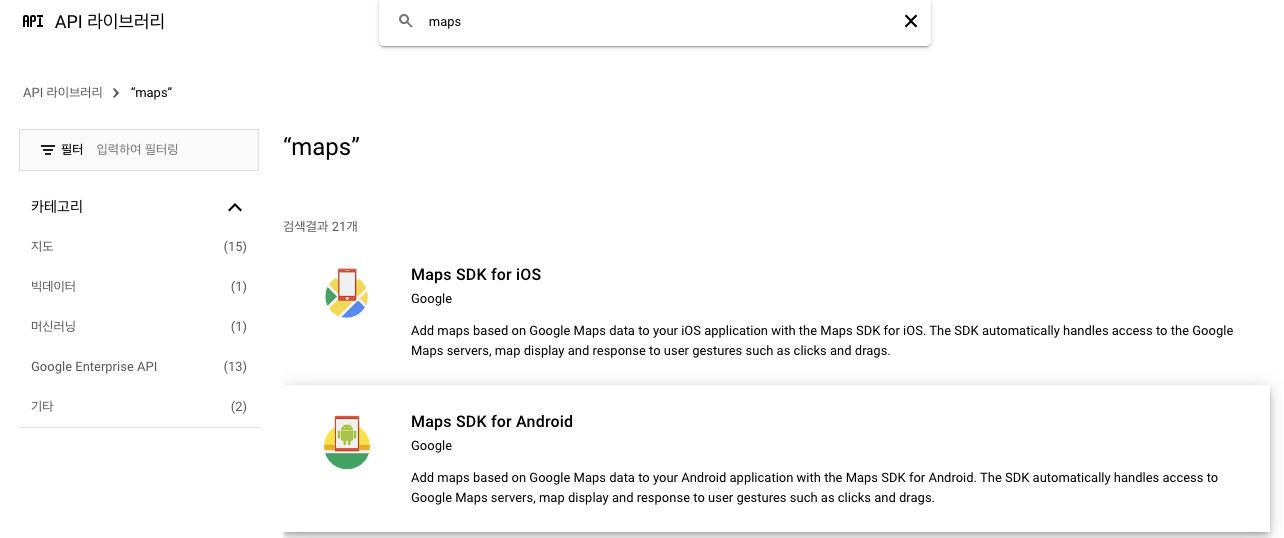1284x538 pixels.
Task: Click the filter lines icon
Action: coord(47,149)
